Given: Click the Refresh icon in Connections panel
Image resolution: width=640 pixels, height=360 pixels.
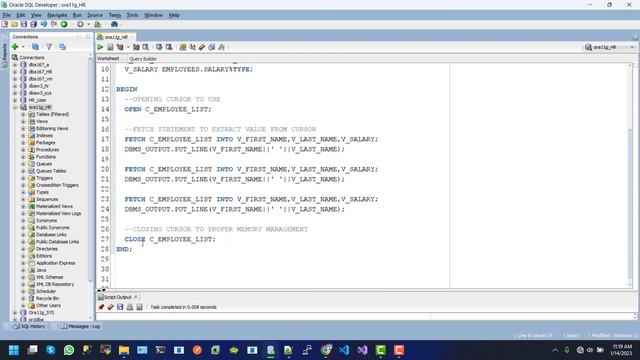Looking at the screenshot, I should [35, 47].
